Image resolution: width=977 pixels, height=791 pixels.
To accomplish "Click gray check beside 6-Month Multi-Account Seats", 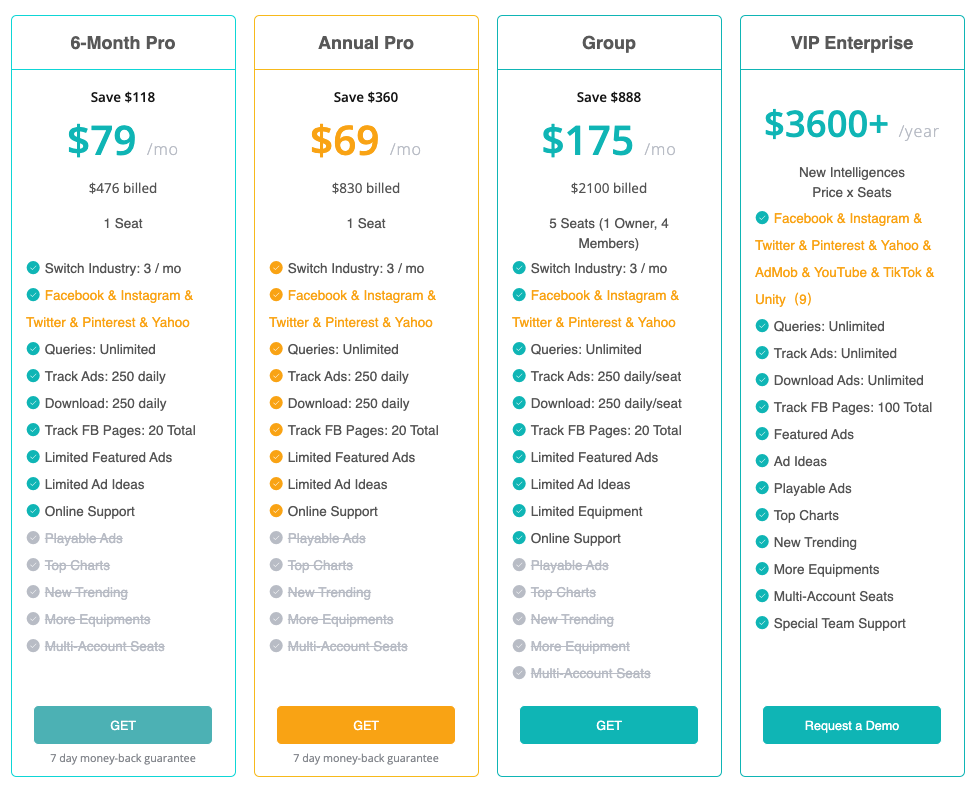I will (x=33, y=646).
